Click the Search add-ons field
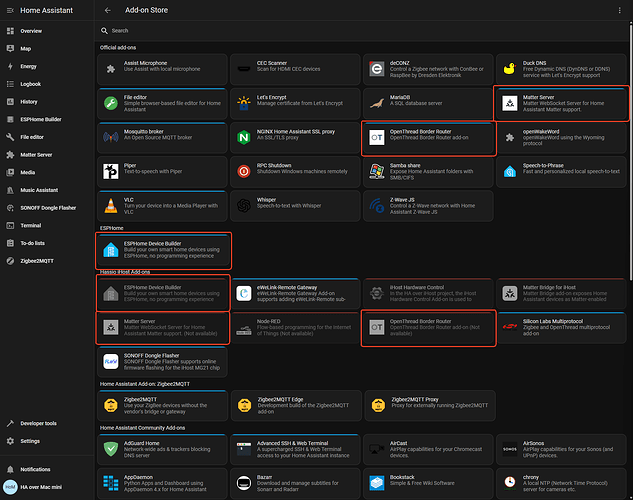Screen dimensions: 633x500 click(362, 31)
